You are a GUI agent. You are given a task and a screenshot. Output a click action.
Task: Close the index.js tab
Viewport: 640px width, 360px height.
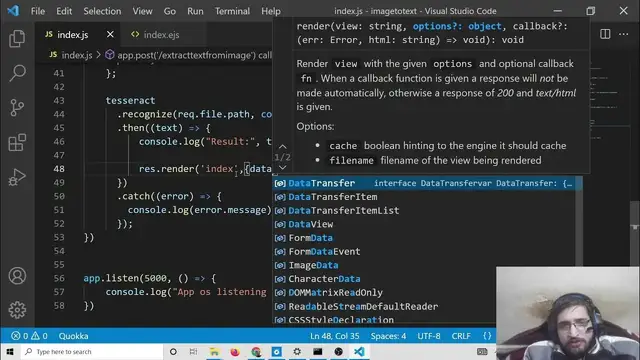[110, 35]
